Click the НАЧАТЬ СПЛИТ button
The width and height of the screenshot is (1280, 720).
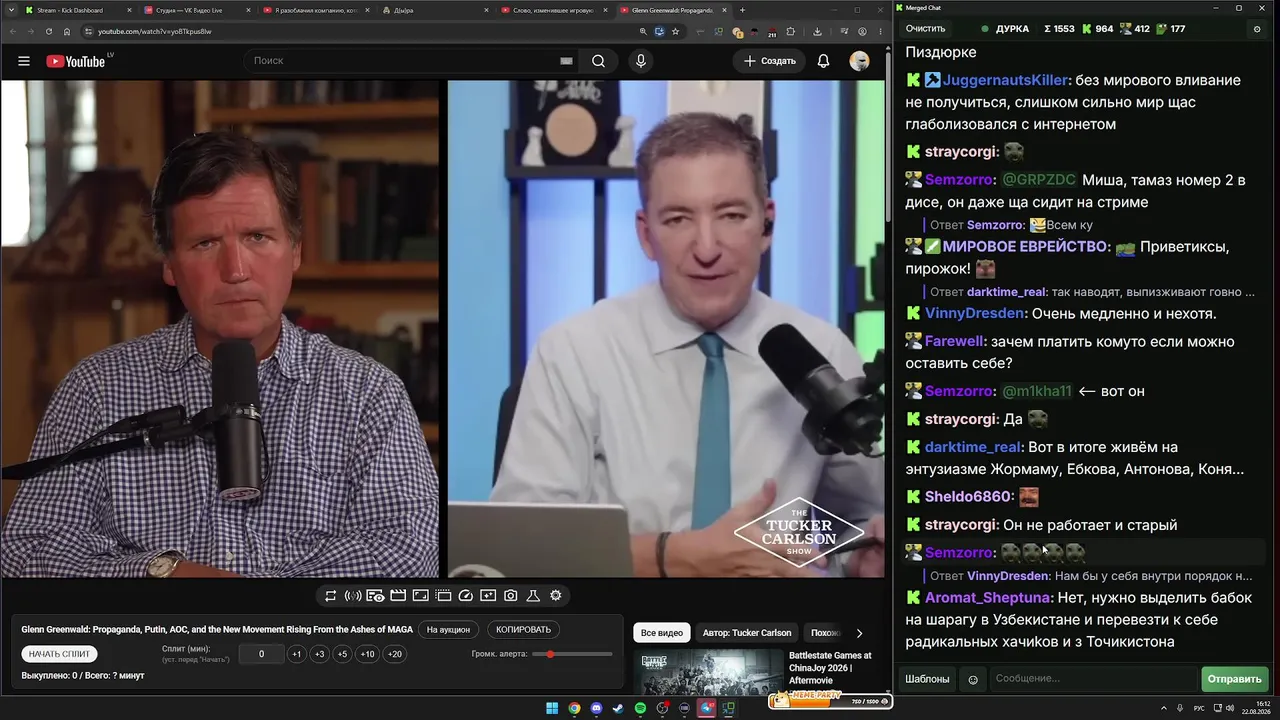pyautogui.click(x=59, y=654)
